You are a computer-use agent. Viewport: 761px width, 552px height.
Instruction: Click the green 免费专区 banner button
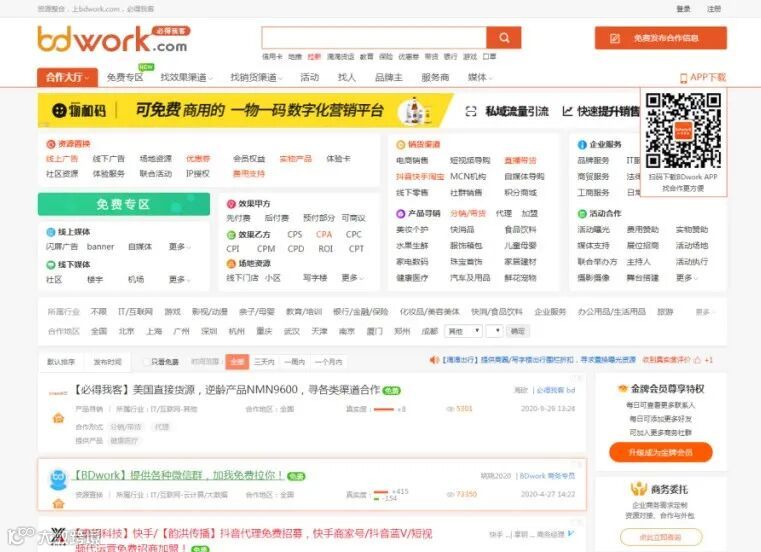124,204
